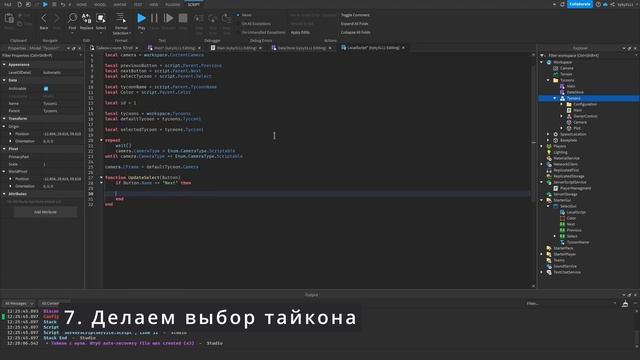Open the FILE menu
The image size is (640, 360).
(8, 4)
